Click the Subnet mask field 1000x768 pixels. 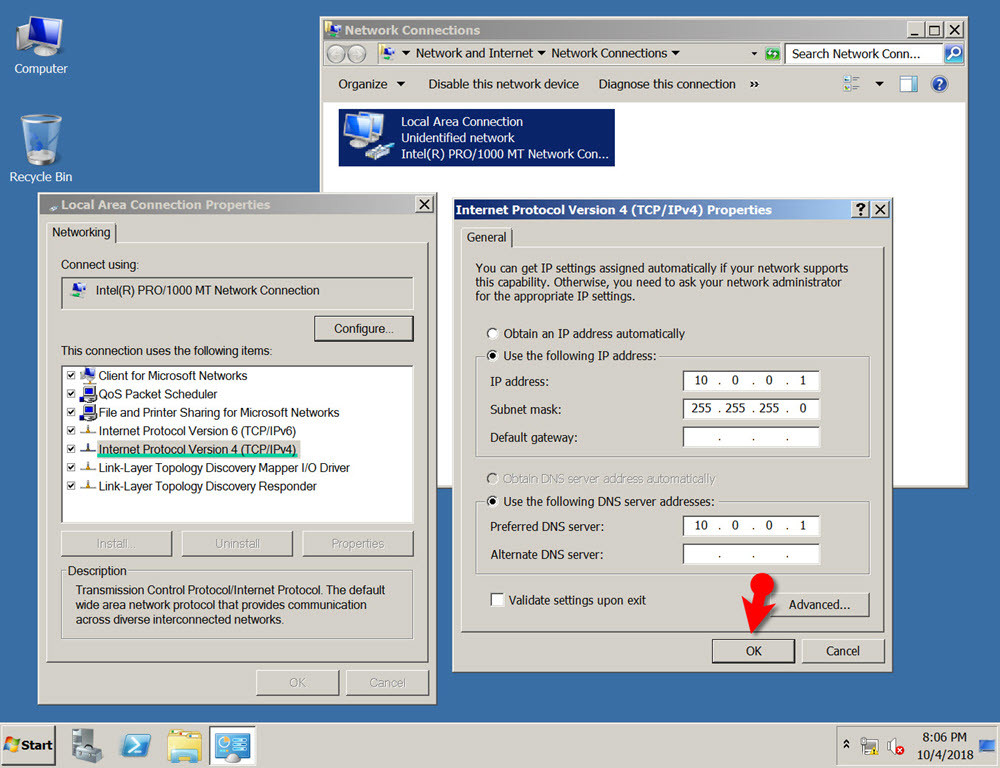click(751, 409)
